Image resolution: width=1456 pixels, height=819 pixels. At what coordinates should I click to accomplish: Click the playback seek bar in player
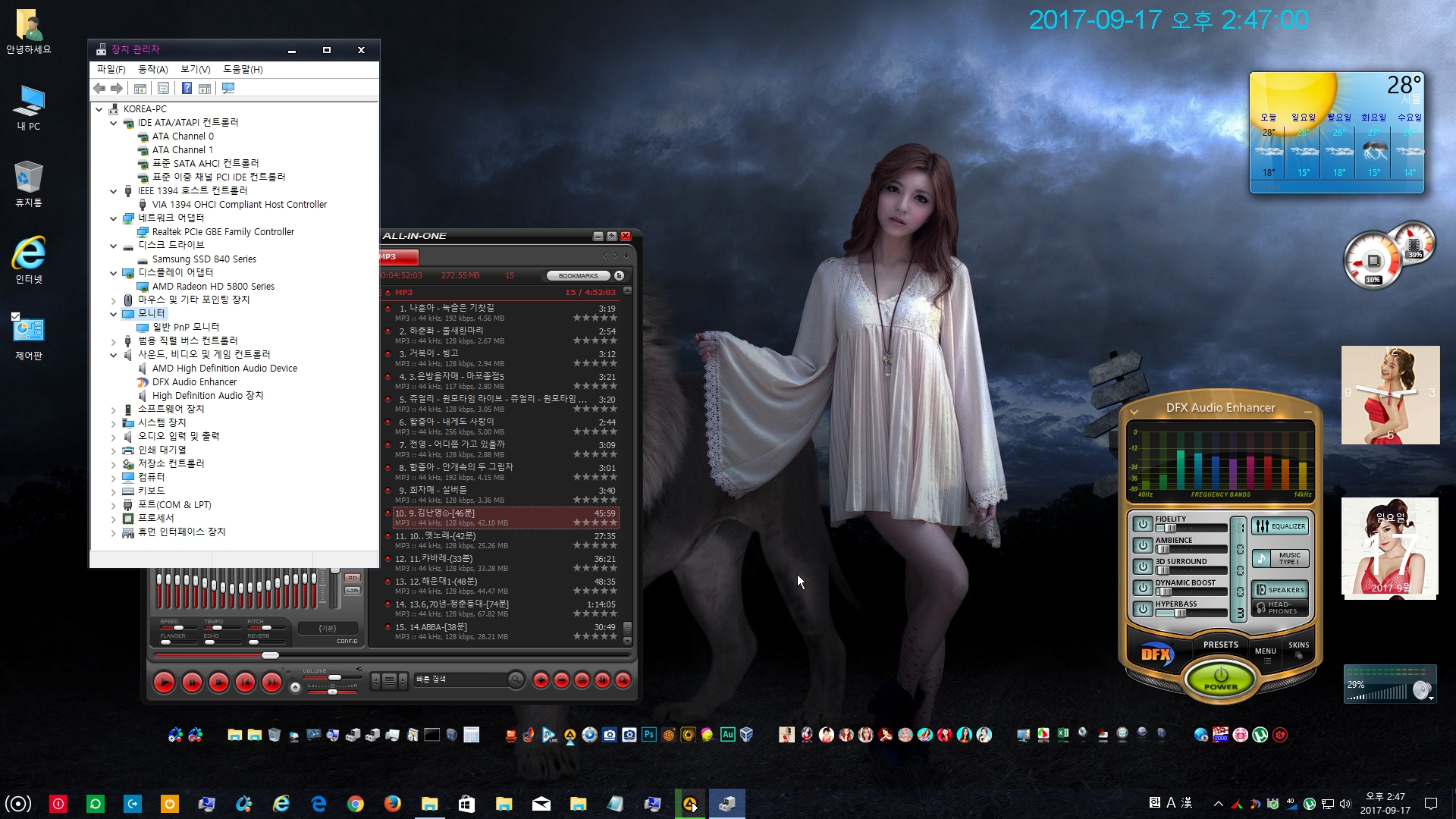coord(391,655)
